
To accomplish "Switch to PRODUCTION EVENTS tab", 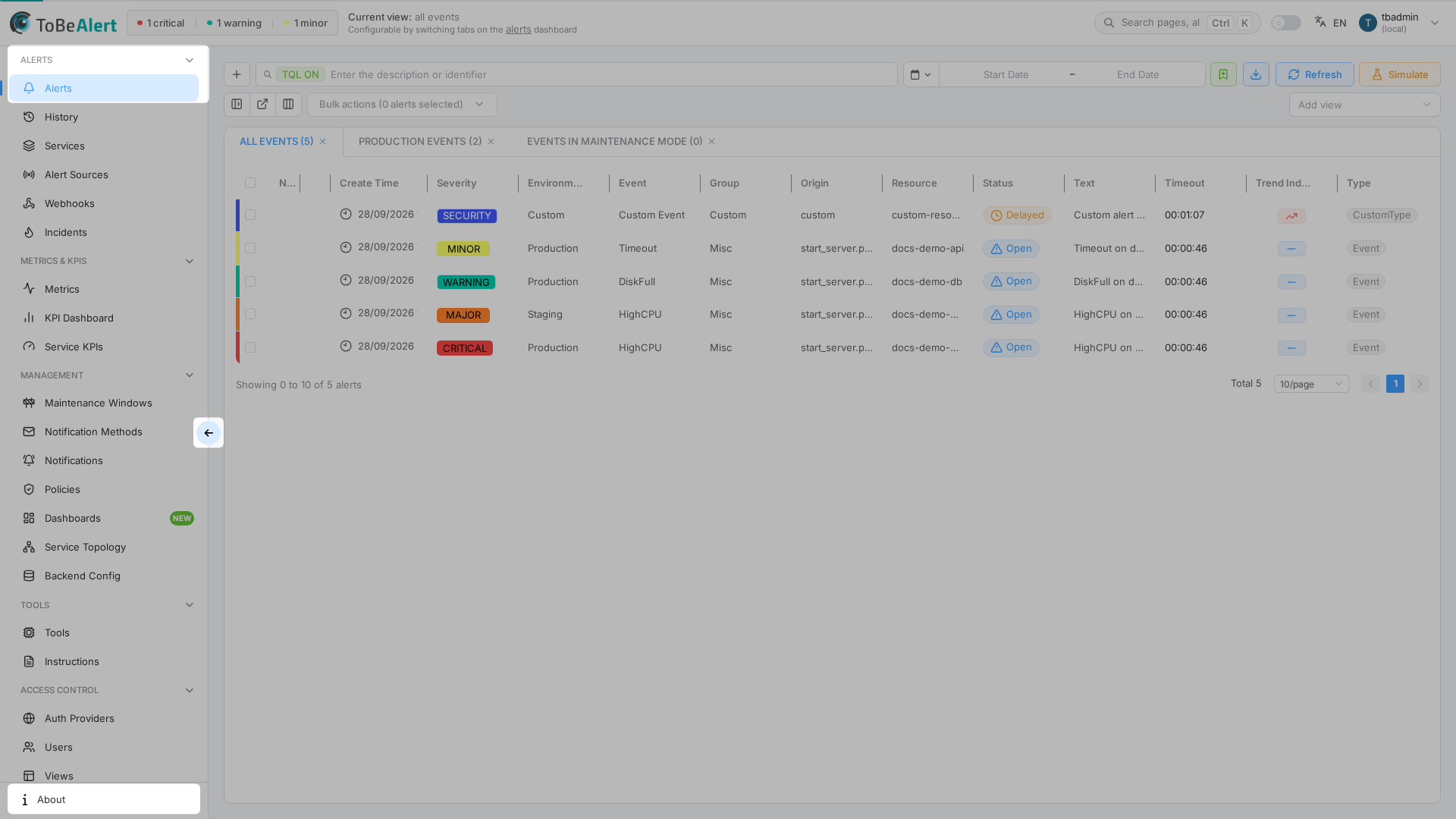I will [420, 142].
